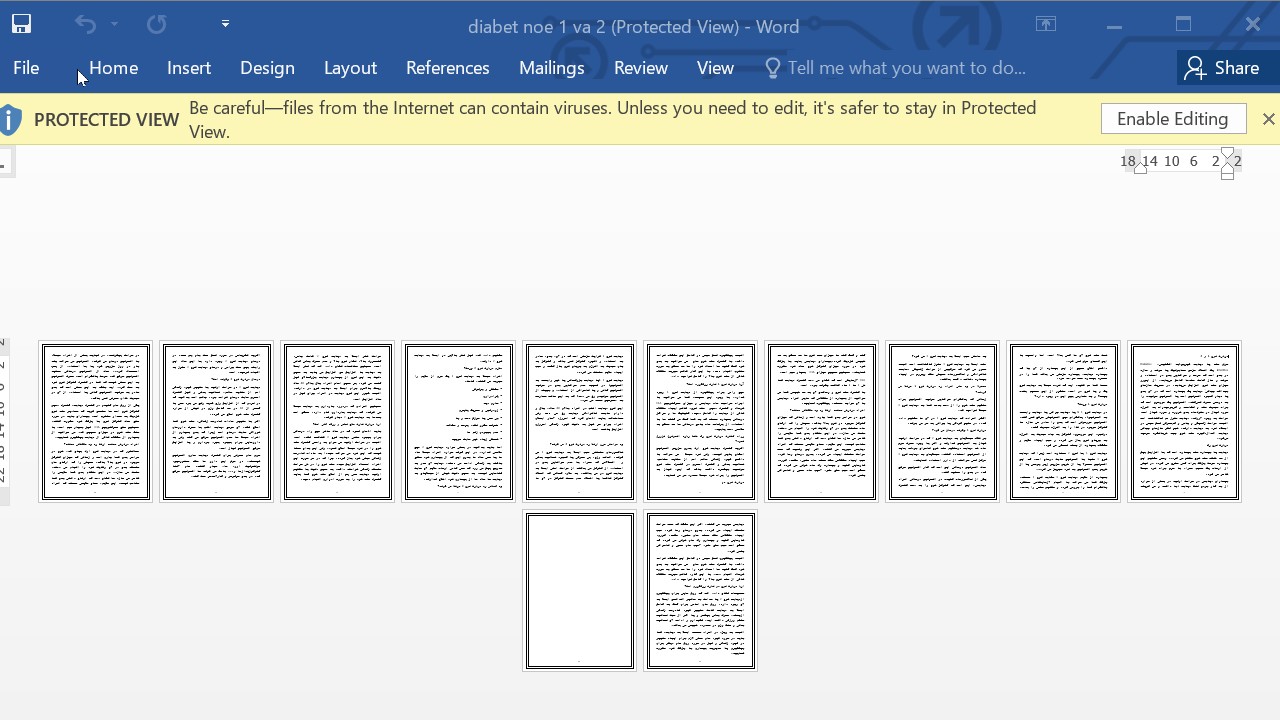
Task: Click the vertical ruler on left edge
Action: pyautogui.click(x=3, y=420)
